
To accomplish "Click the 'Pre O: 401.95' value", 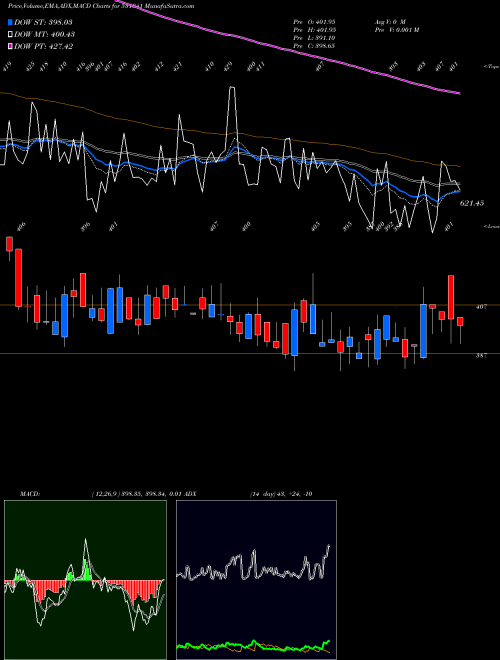I will 314,21.
